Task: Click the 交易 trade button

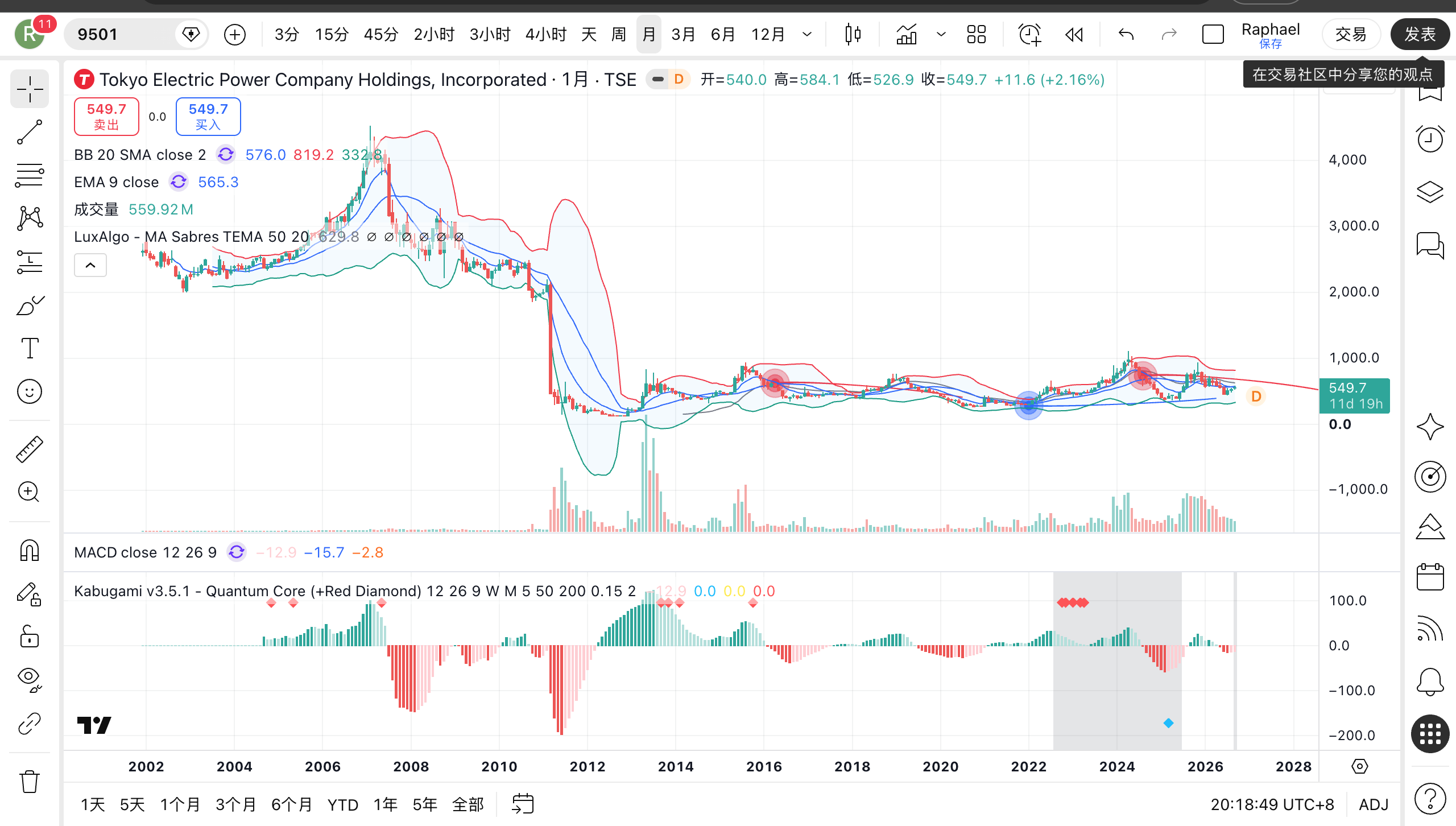Action: point(1351,35)
